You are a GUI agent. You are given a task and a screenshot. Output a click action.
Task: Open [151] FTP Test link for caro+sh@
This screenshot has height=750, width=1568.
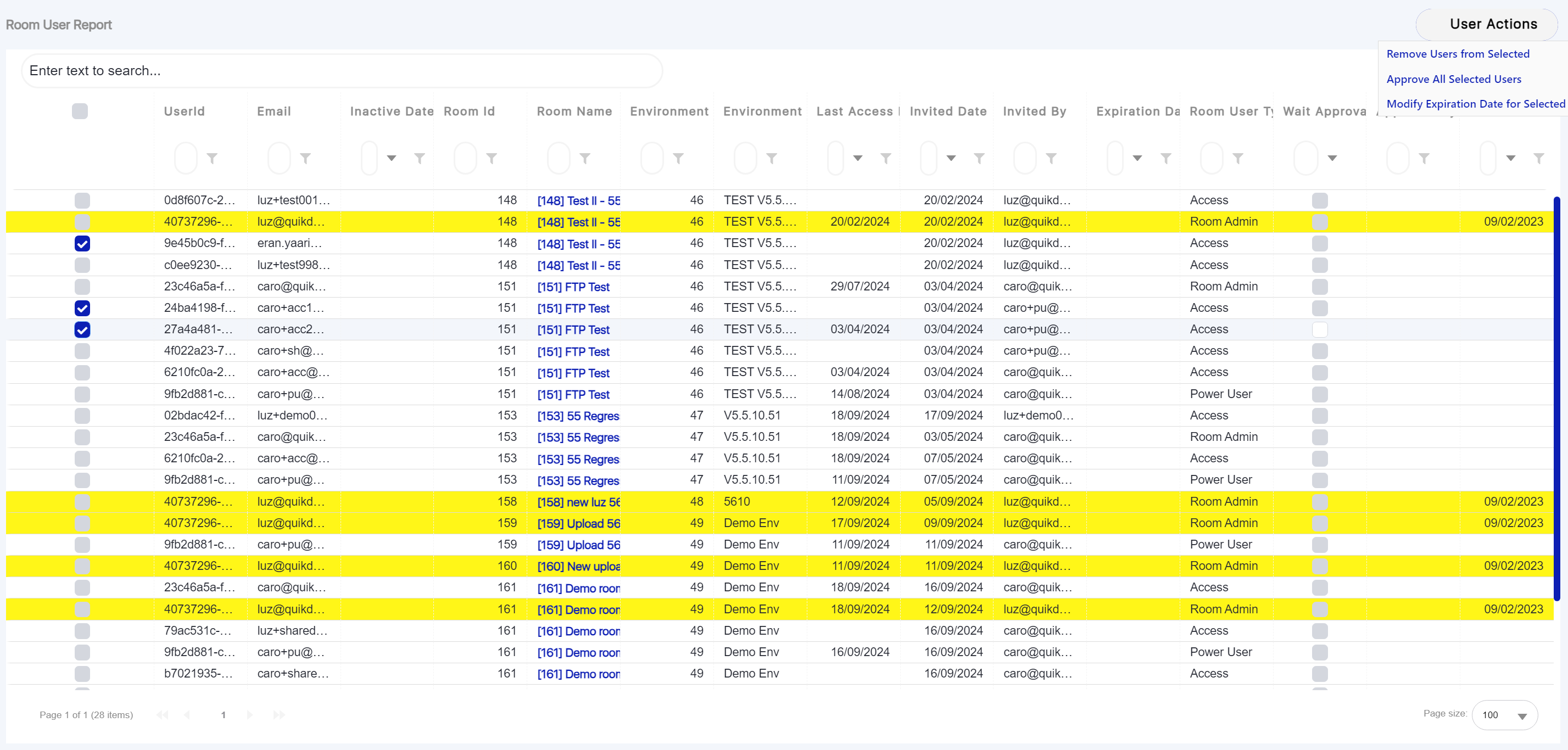[573, 351]
